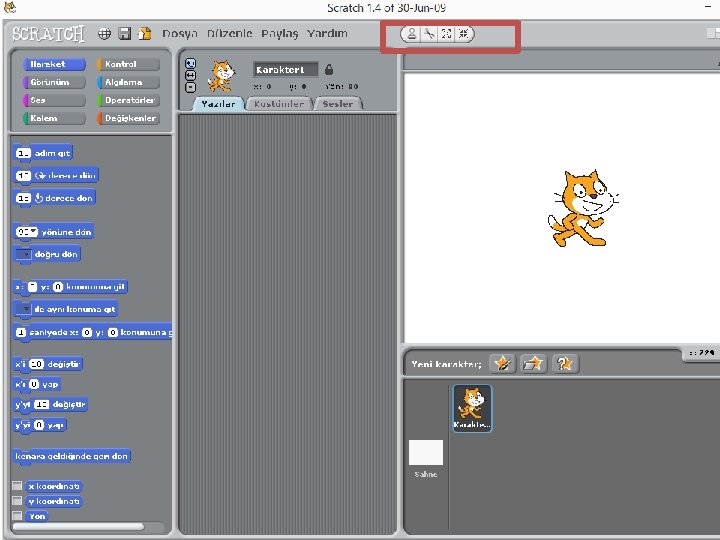Screen dimensions: 720x540
Task: Toggle the sprite drag lock icon
Action: click(x=329, y=70)
